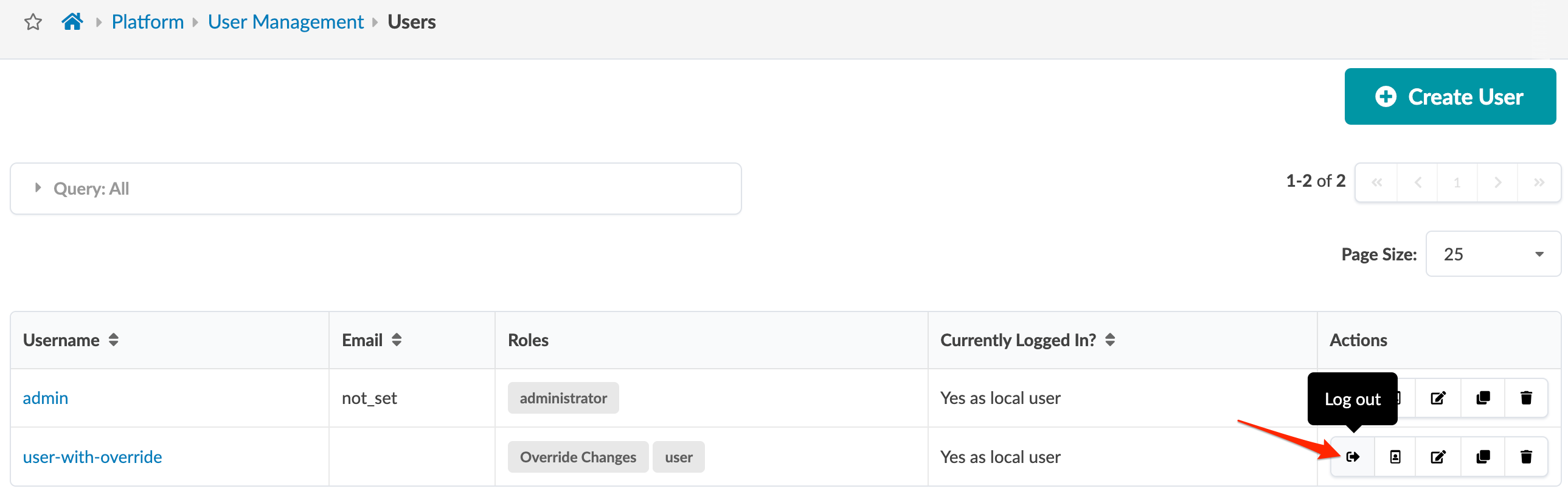Edit user-with-override with pencil icon
1568x494 pixels.
point(1438,457)
